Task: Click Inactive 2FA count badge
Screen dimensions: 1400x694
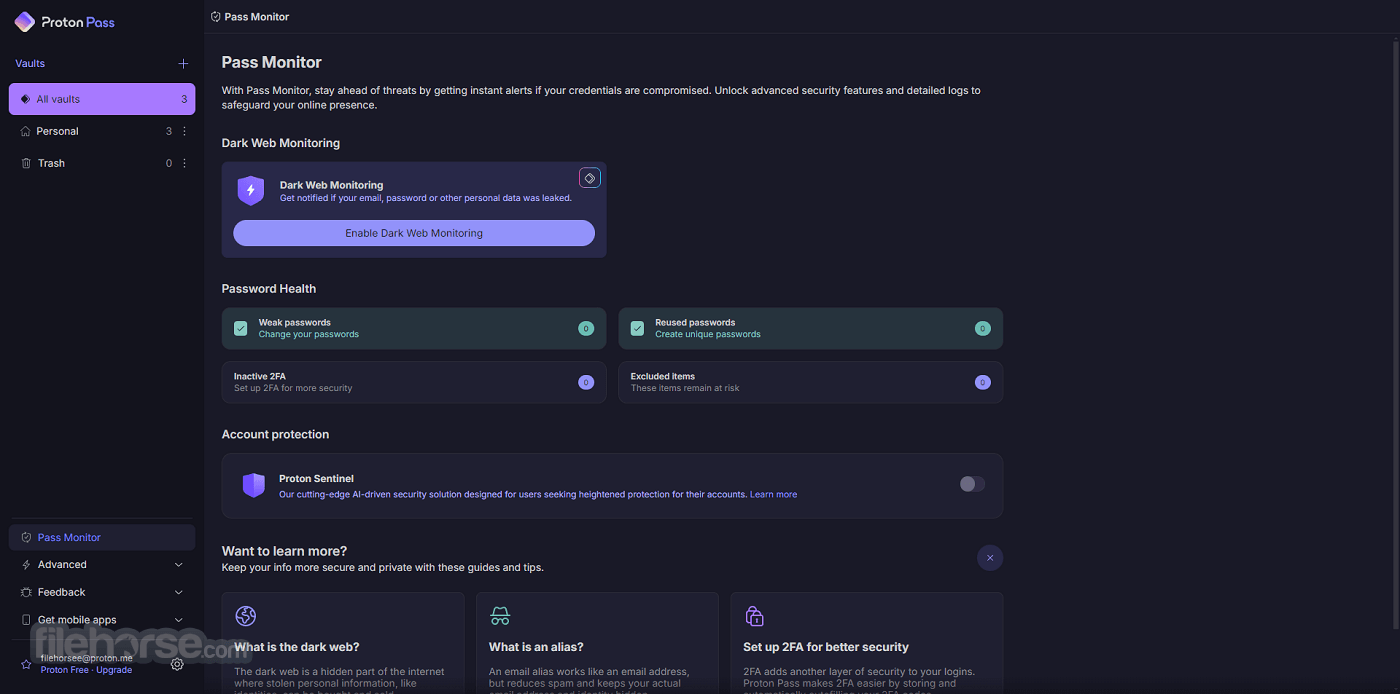Action: [586, 382]
